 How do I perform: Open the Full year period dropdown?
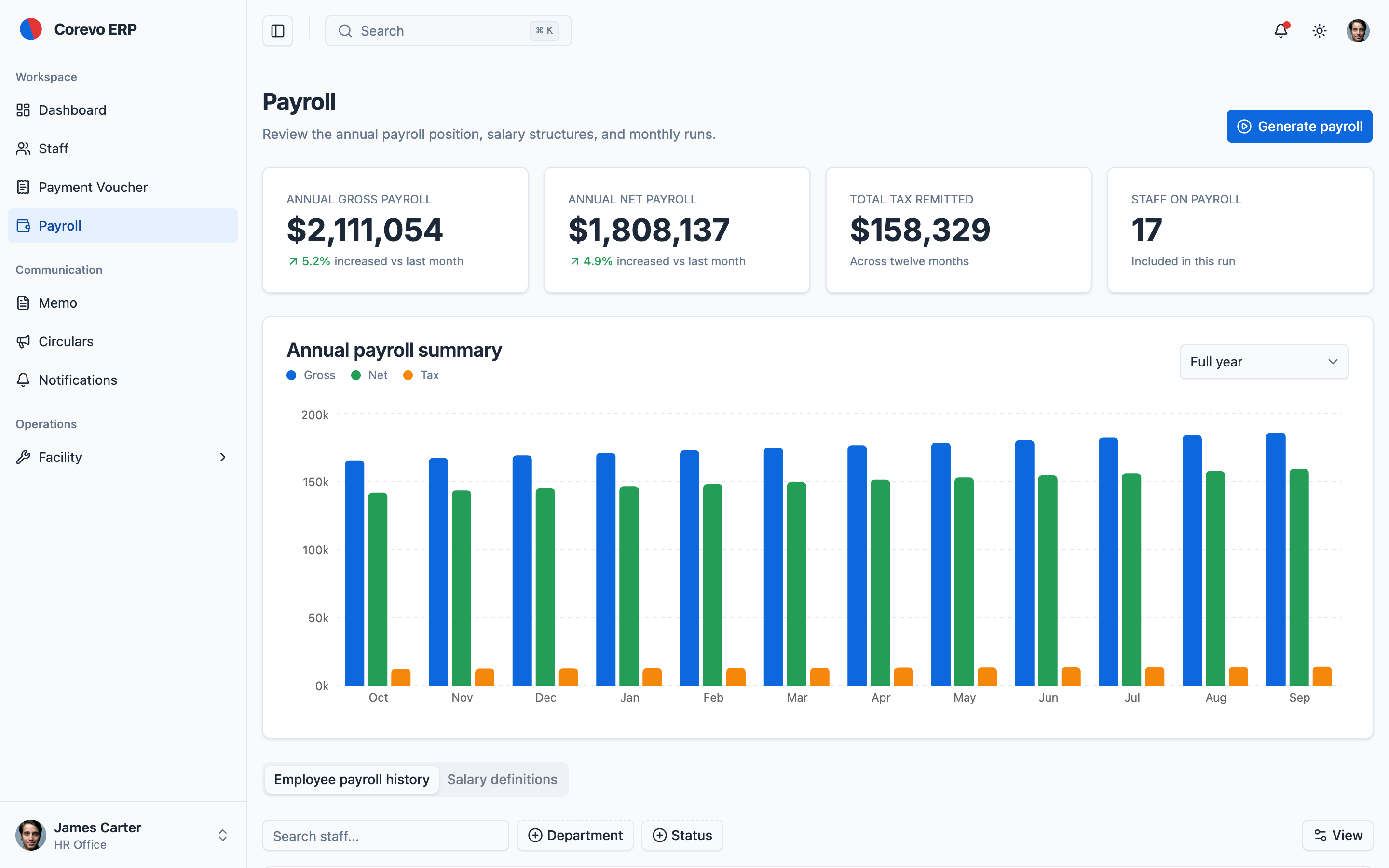pos(1264,362)
